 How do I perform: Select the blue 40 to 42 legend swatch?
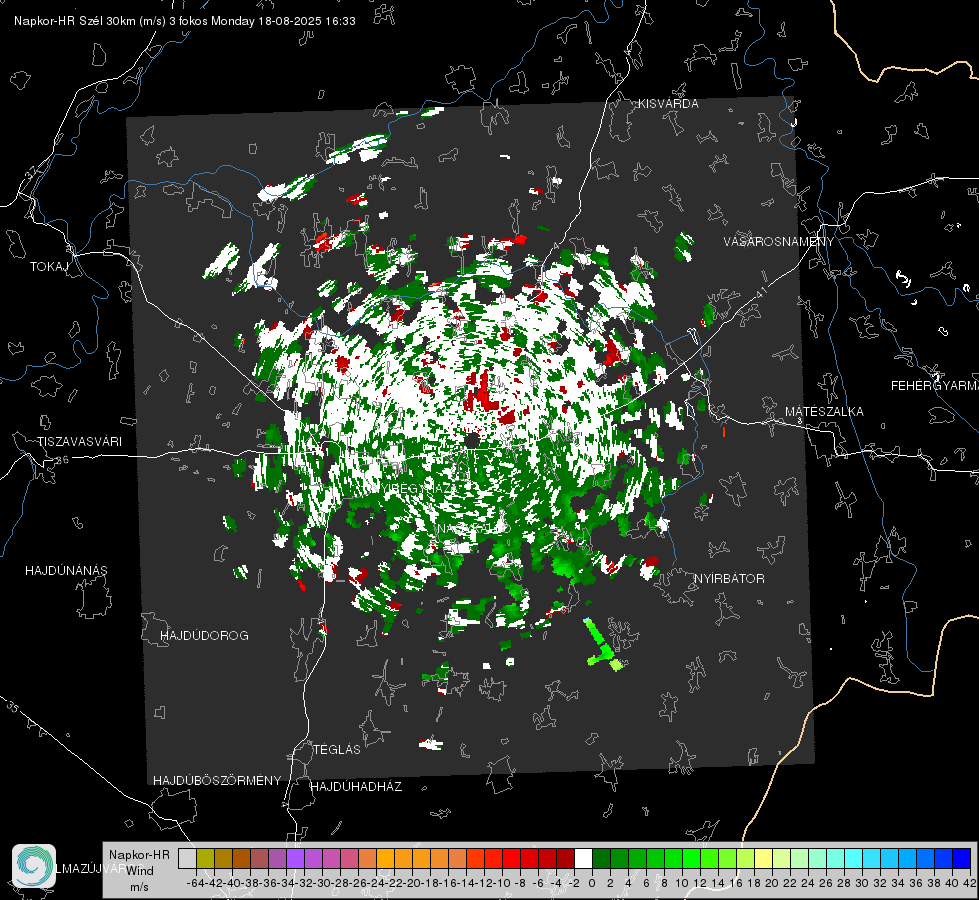click(962, 858)
